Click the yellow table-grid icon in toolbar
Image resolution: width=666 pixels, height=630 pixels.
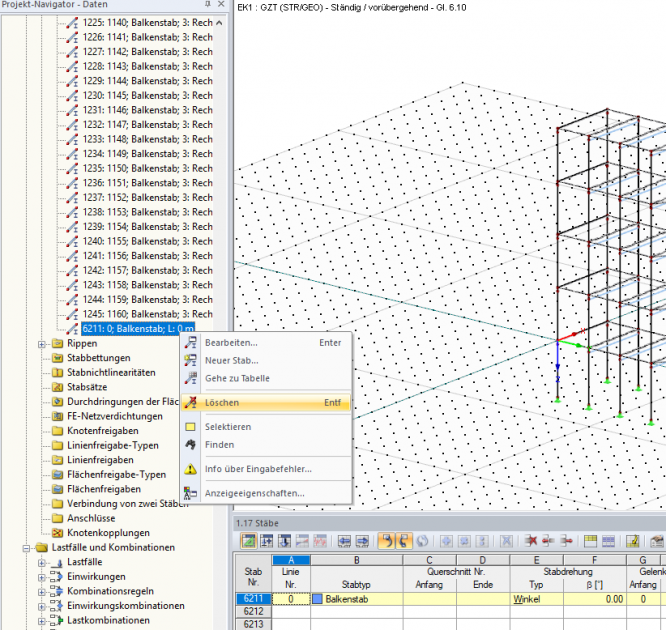tap(590, 541)
